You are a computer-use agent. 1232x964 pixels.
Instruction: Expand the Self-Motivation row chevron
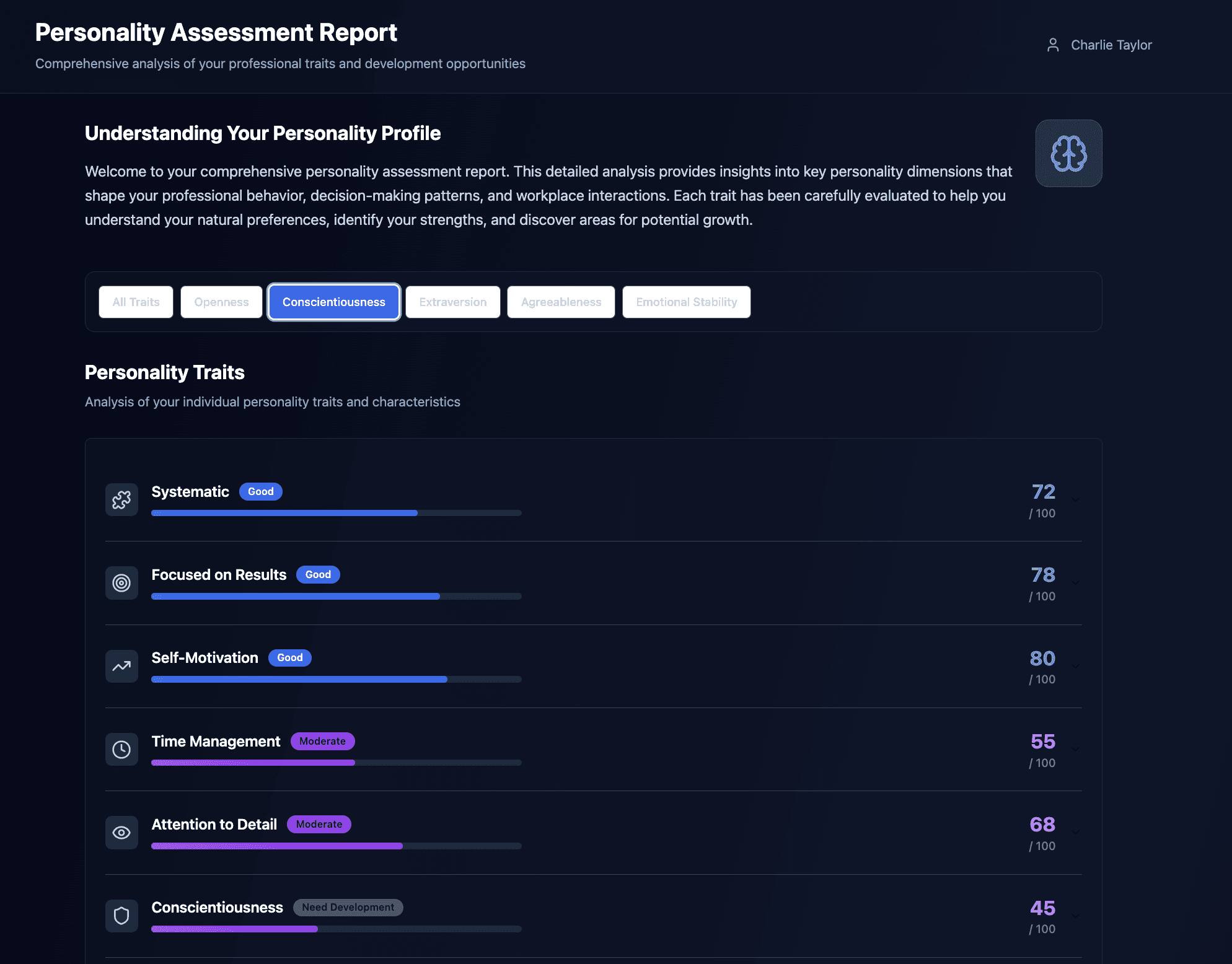(1076, 666)
